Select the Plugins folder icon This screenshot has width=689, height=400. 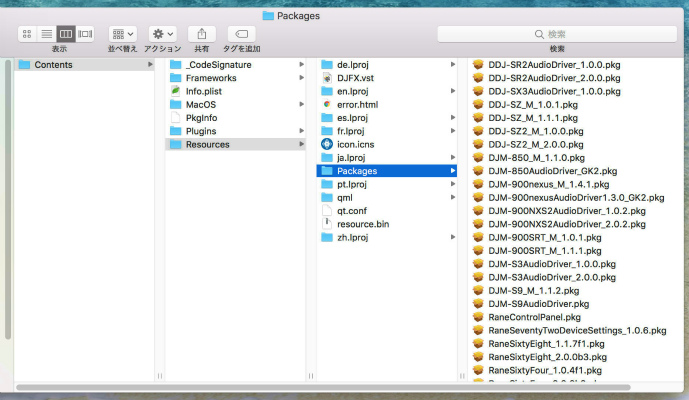[176, 131]
